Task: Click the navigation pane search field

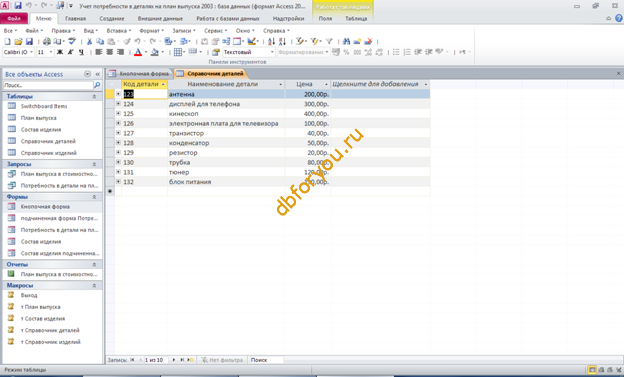Action: pyautogui.click(x=48, y=85)
